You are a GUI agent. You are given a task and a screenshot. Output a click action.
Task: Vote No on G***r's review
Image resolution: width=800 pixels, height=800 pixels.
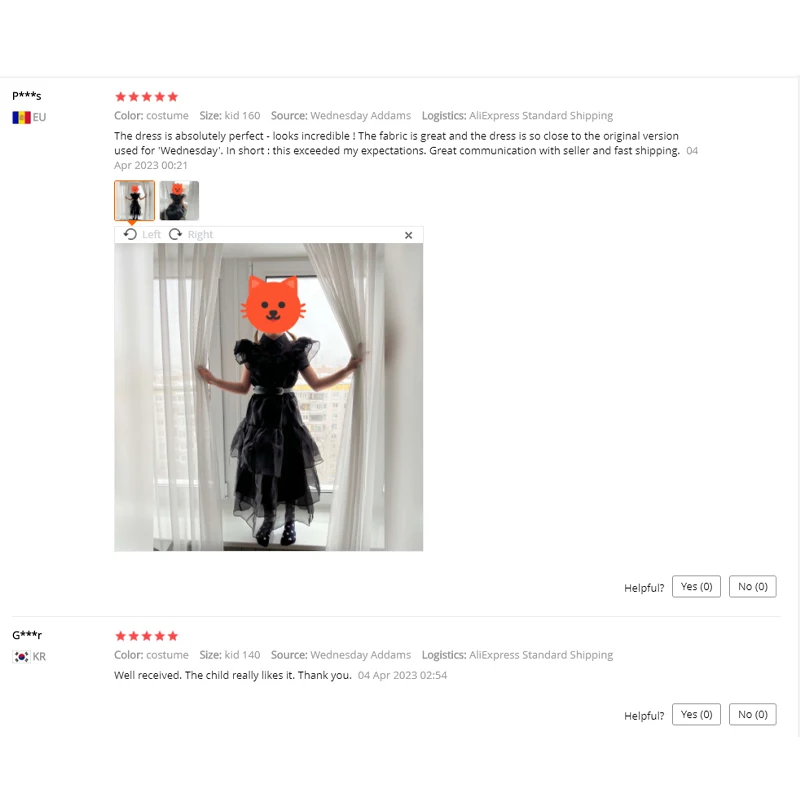pyautogui.click(x=753, y=714)
